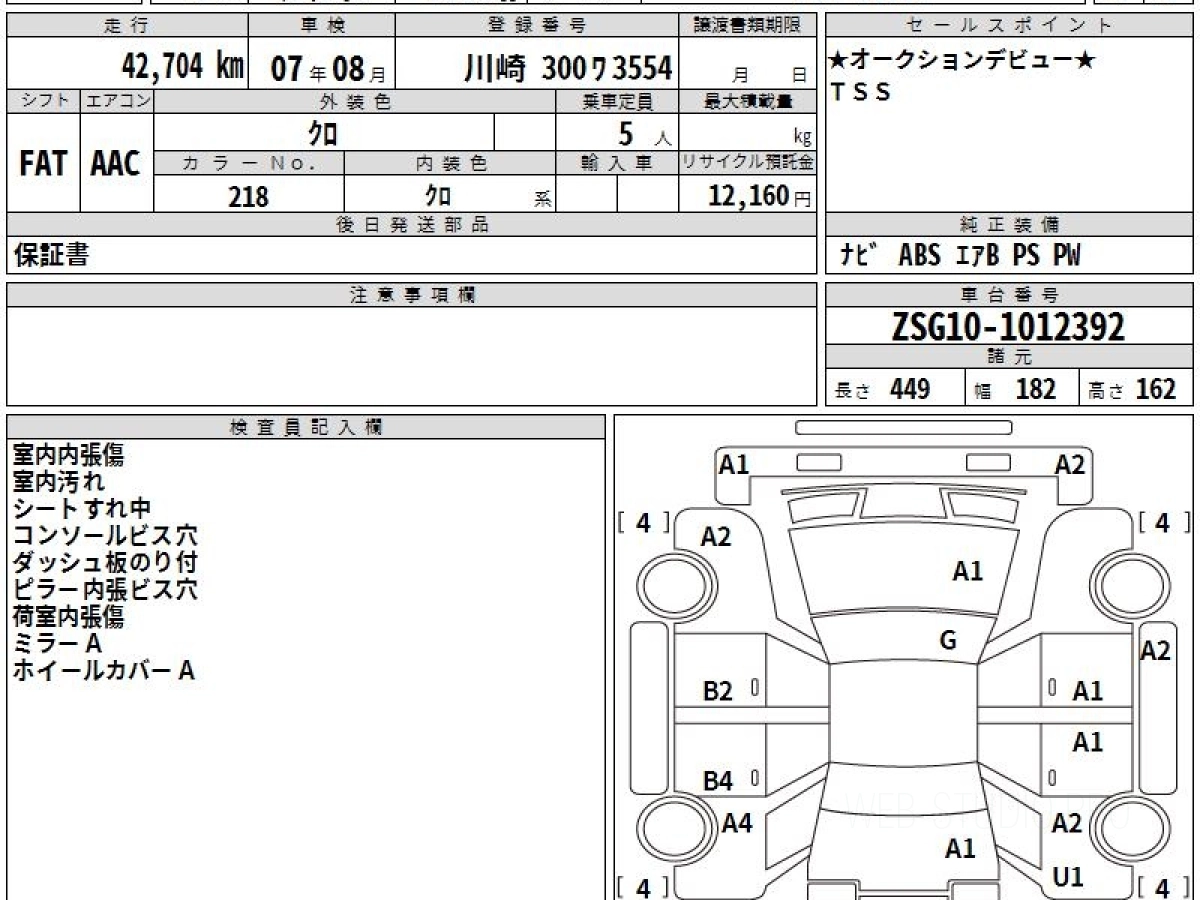Select クロ value under 外装色
The height and width of the screenshot is (900, 1200).
point(322,132)
